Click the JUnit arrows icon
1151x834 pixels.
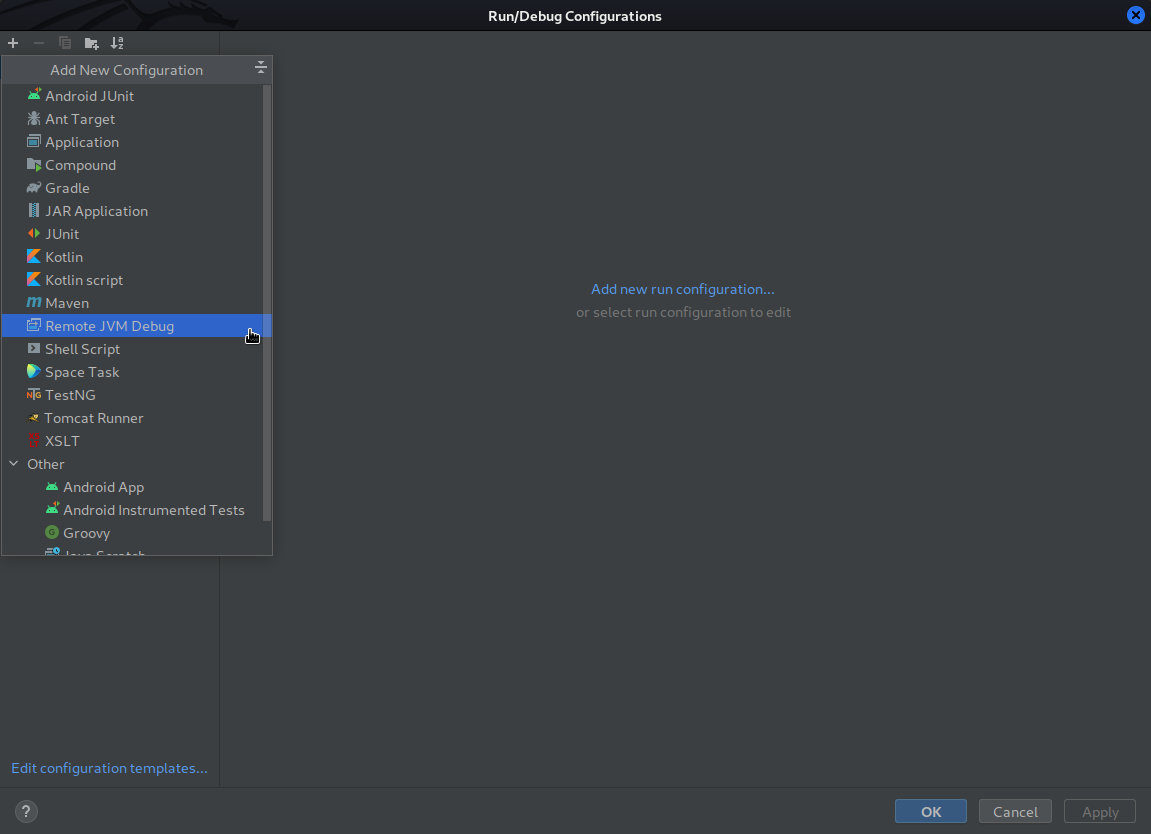34,233
